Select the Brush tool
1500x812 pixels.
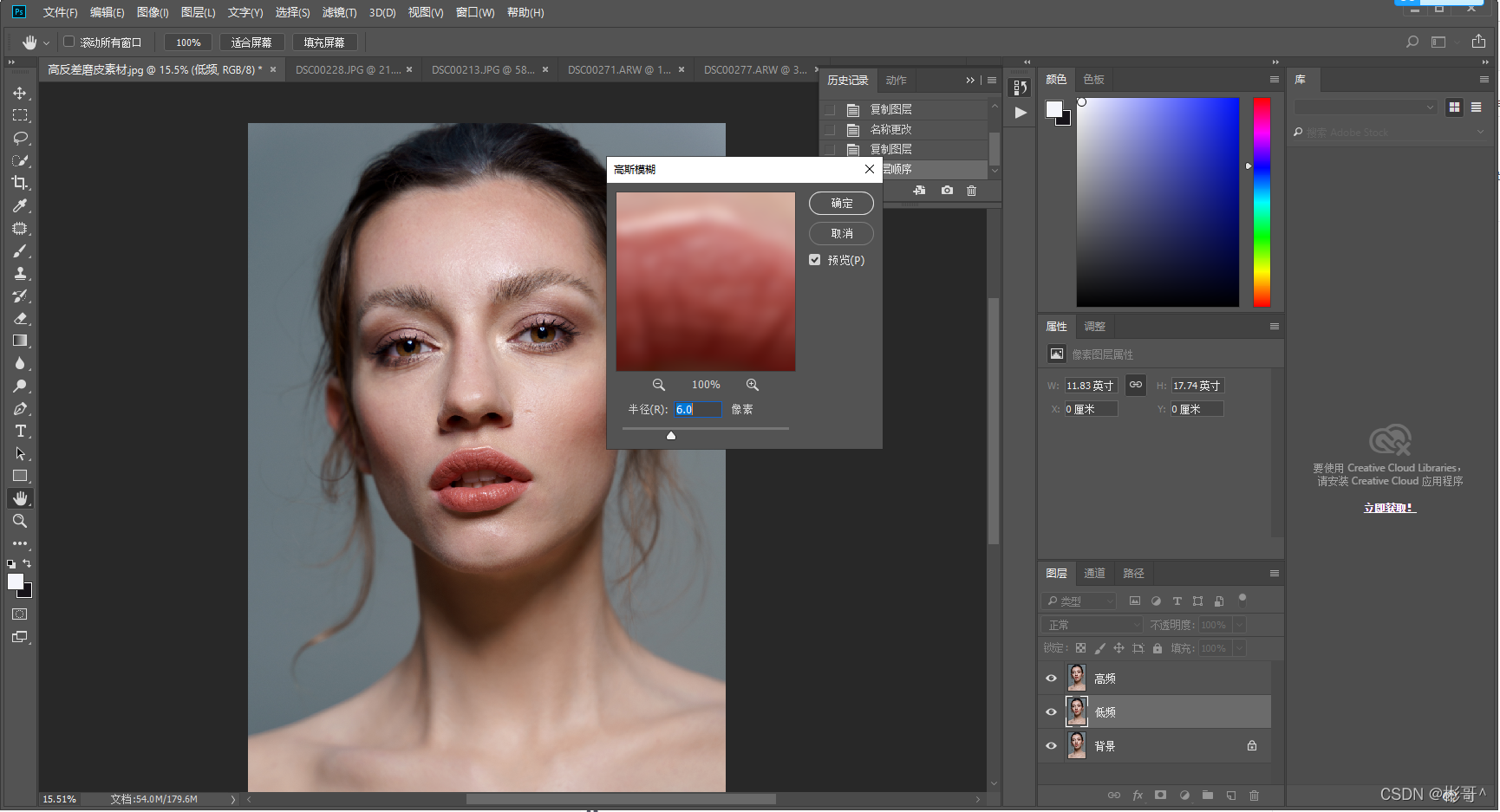click(20, 251)
